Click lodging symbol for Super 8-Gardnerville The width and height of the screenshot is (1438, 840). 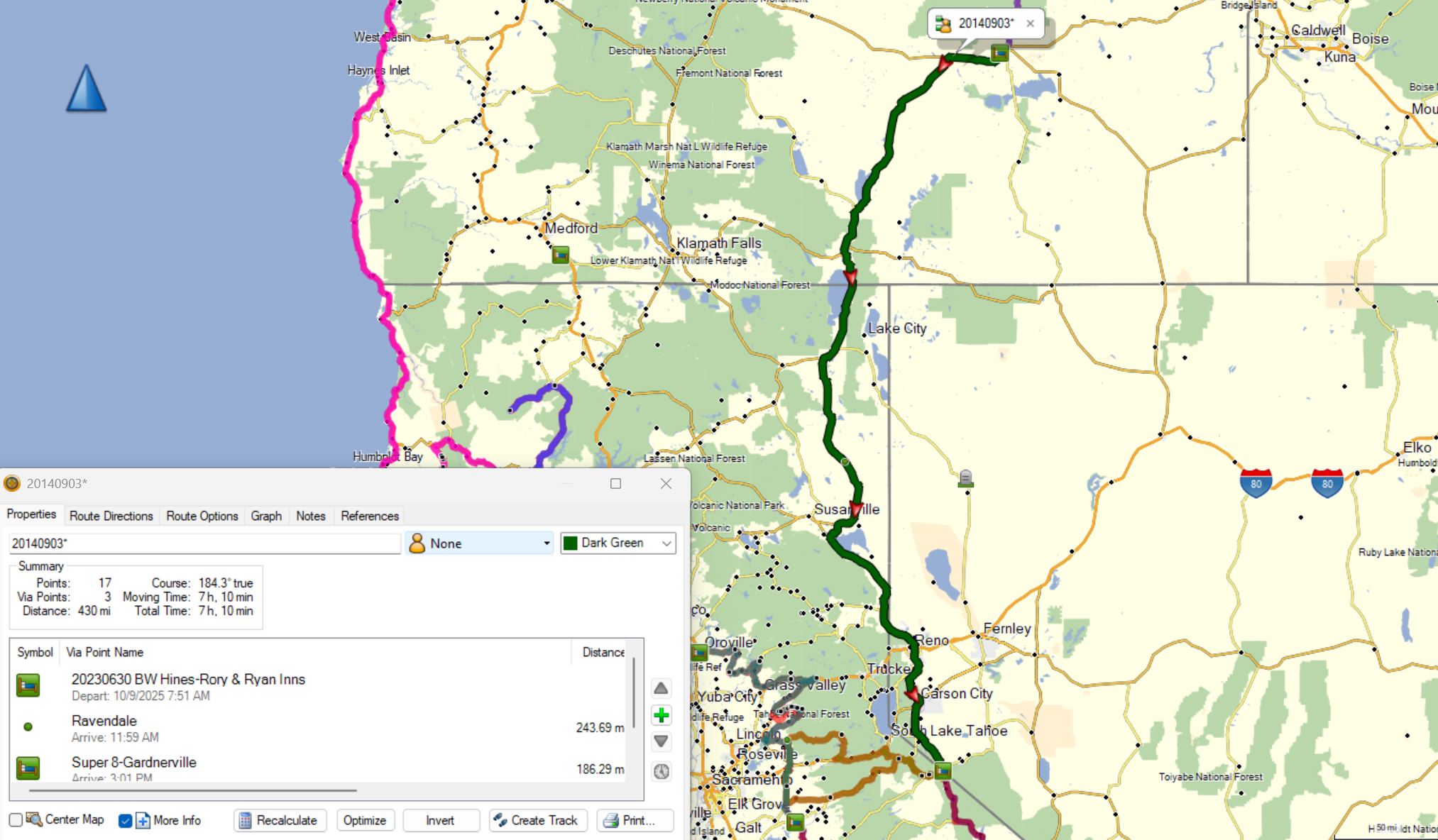(x=28, y=768)
